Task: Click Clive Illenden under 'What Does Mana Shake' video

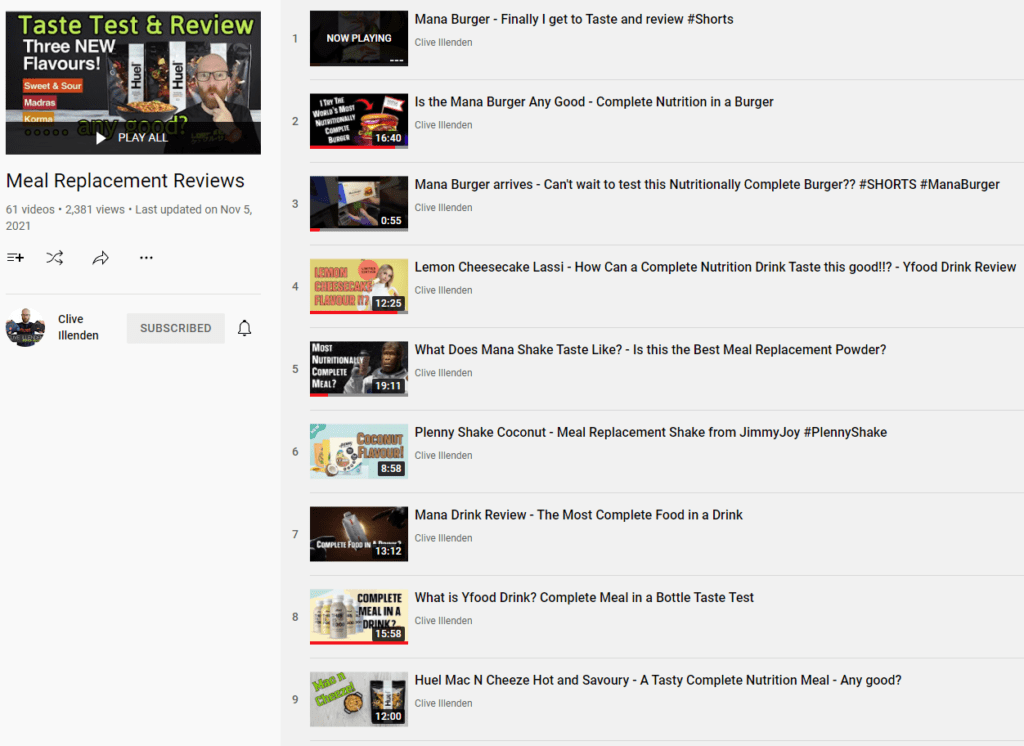Action: (x=443, y=373)
